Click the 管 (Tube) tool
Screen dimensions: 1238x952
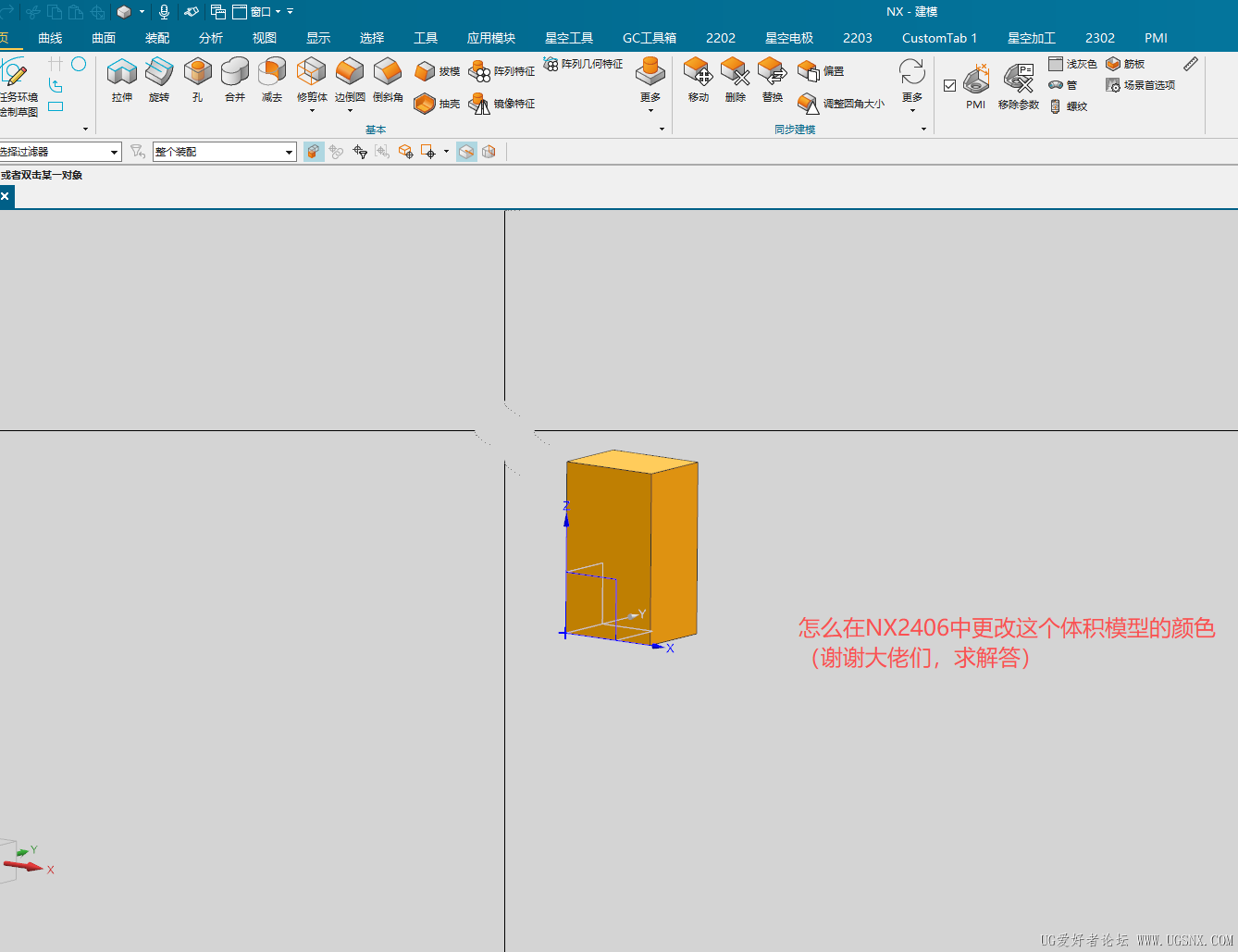click(x=1062, y=85)
